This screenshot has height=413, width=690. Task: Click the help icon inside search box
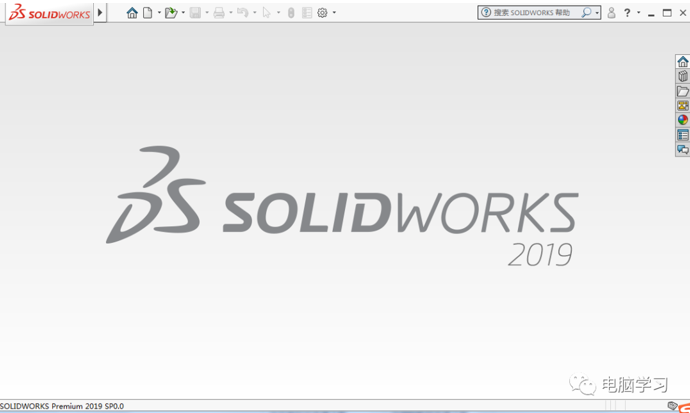coord(486,13)
